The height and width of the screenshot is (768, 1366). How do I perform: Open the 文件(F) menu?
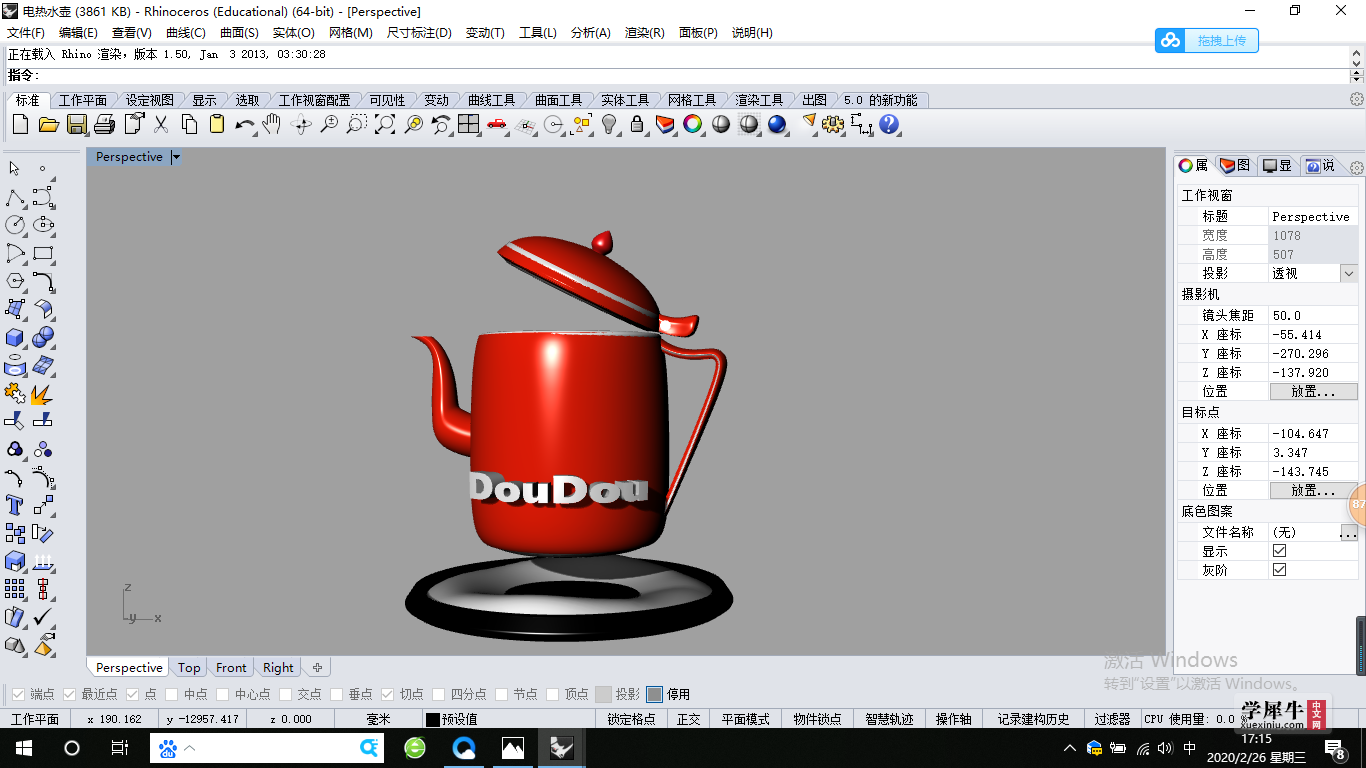26,33
